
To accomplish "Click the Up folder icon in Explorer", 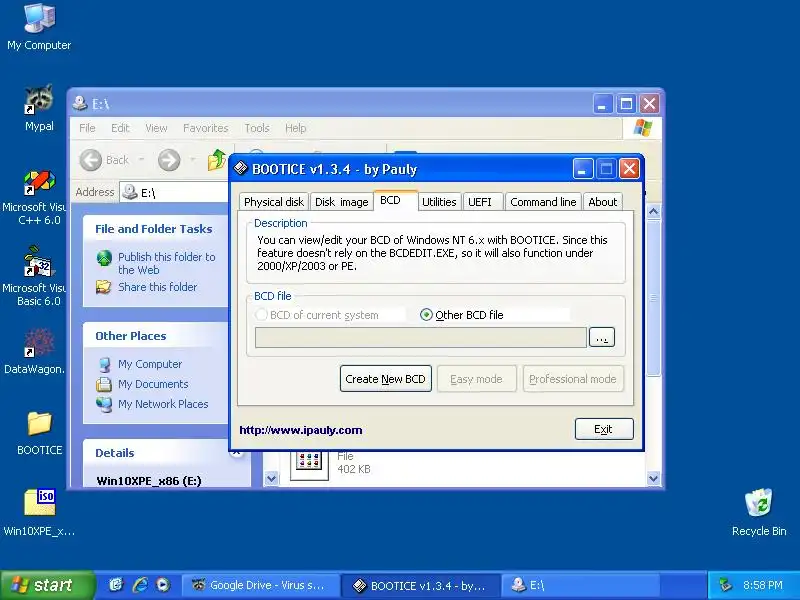I will [217, 160].
